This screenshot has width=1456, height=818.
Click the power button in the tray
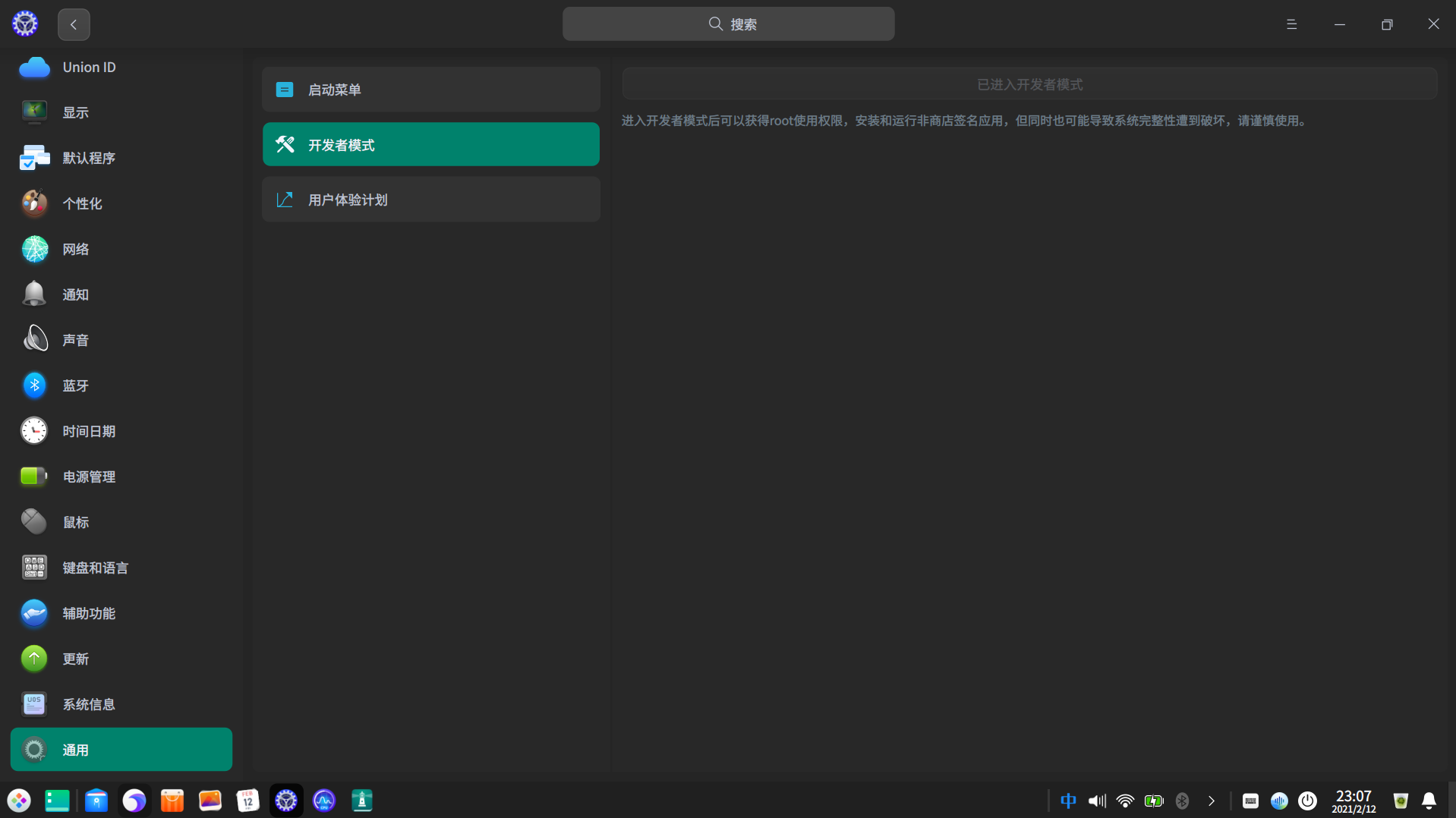click(1307, 801)
